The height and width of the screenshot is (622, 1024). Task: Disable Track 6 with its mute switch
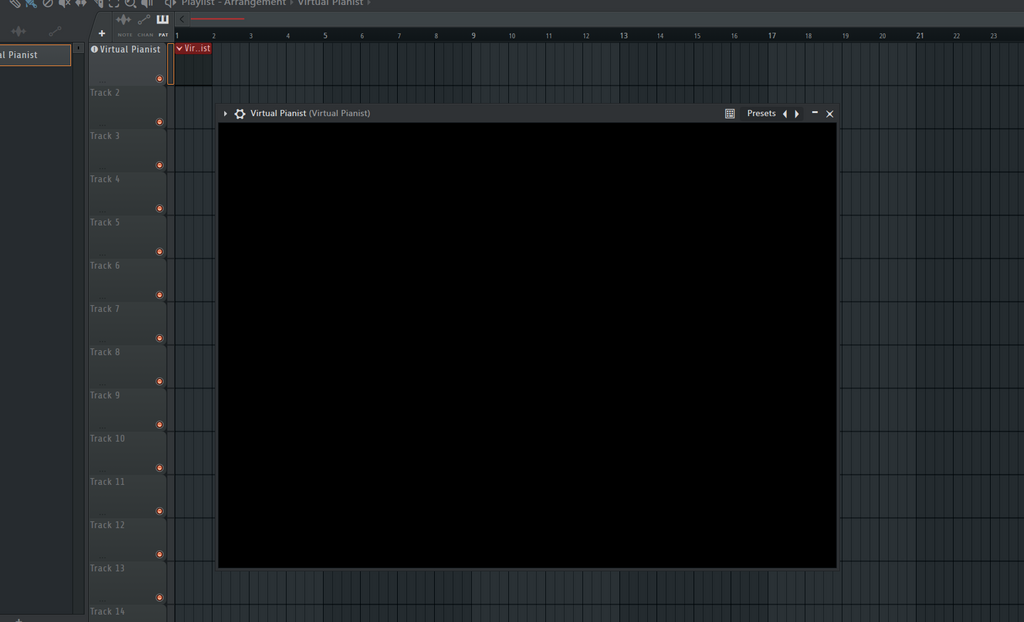pyautogui.click(x=159, y=295)
